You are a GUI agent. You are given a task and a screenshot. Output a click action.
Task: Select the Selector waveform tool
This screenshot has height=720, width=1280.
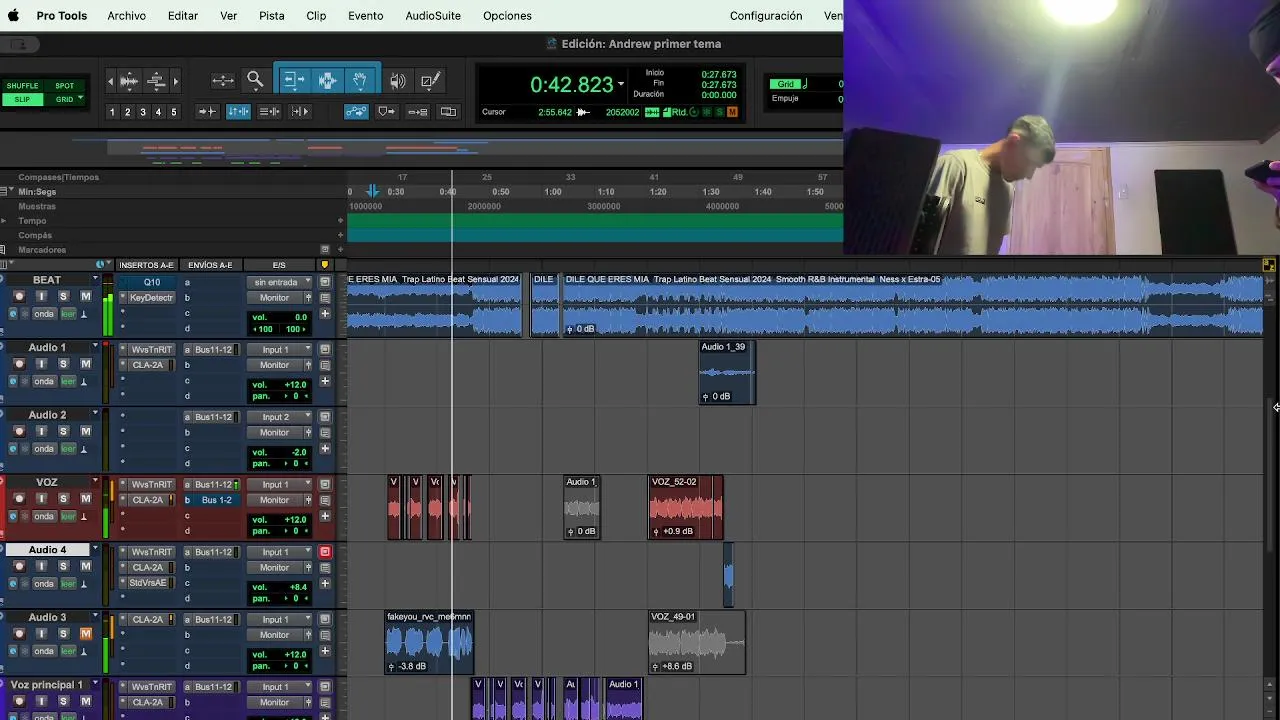(x=327, y=81)
